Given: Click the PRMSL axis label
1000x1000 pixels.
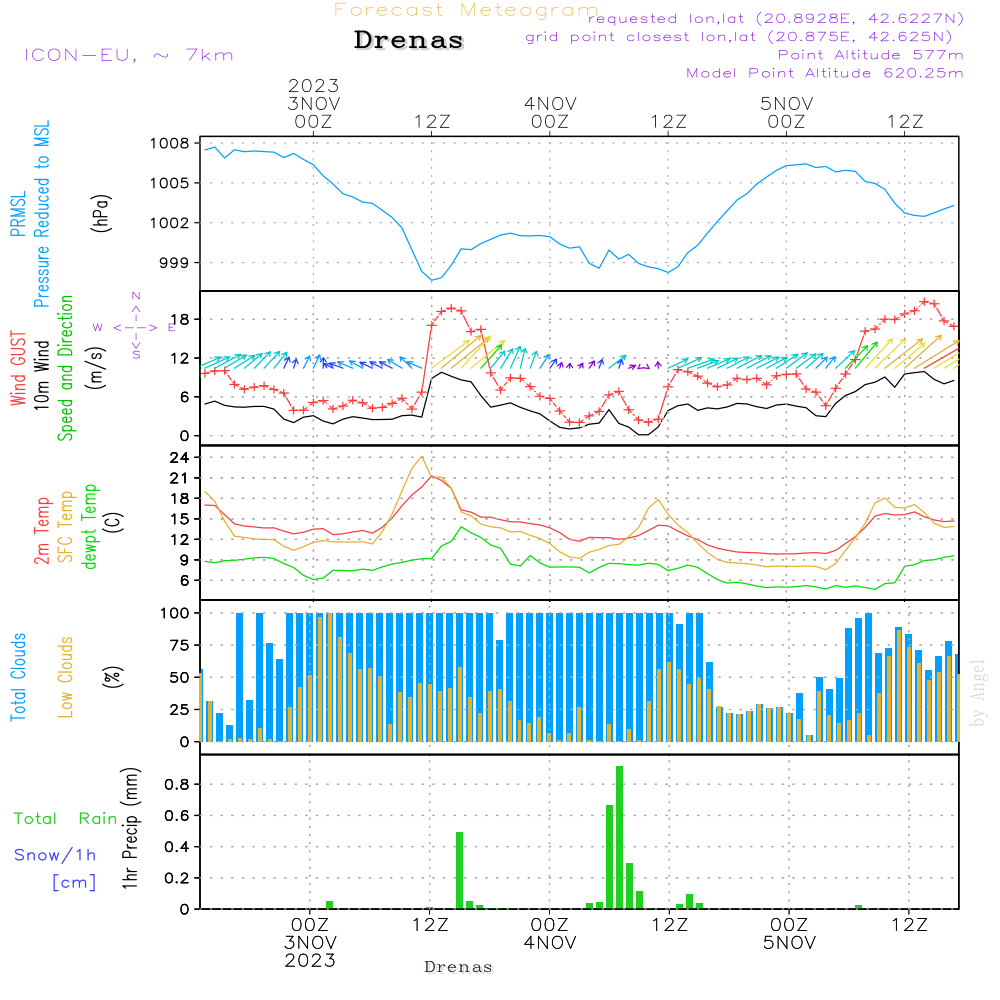Looking at the screenshot, I should point(18,213).
